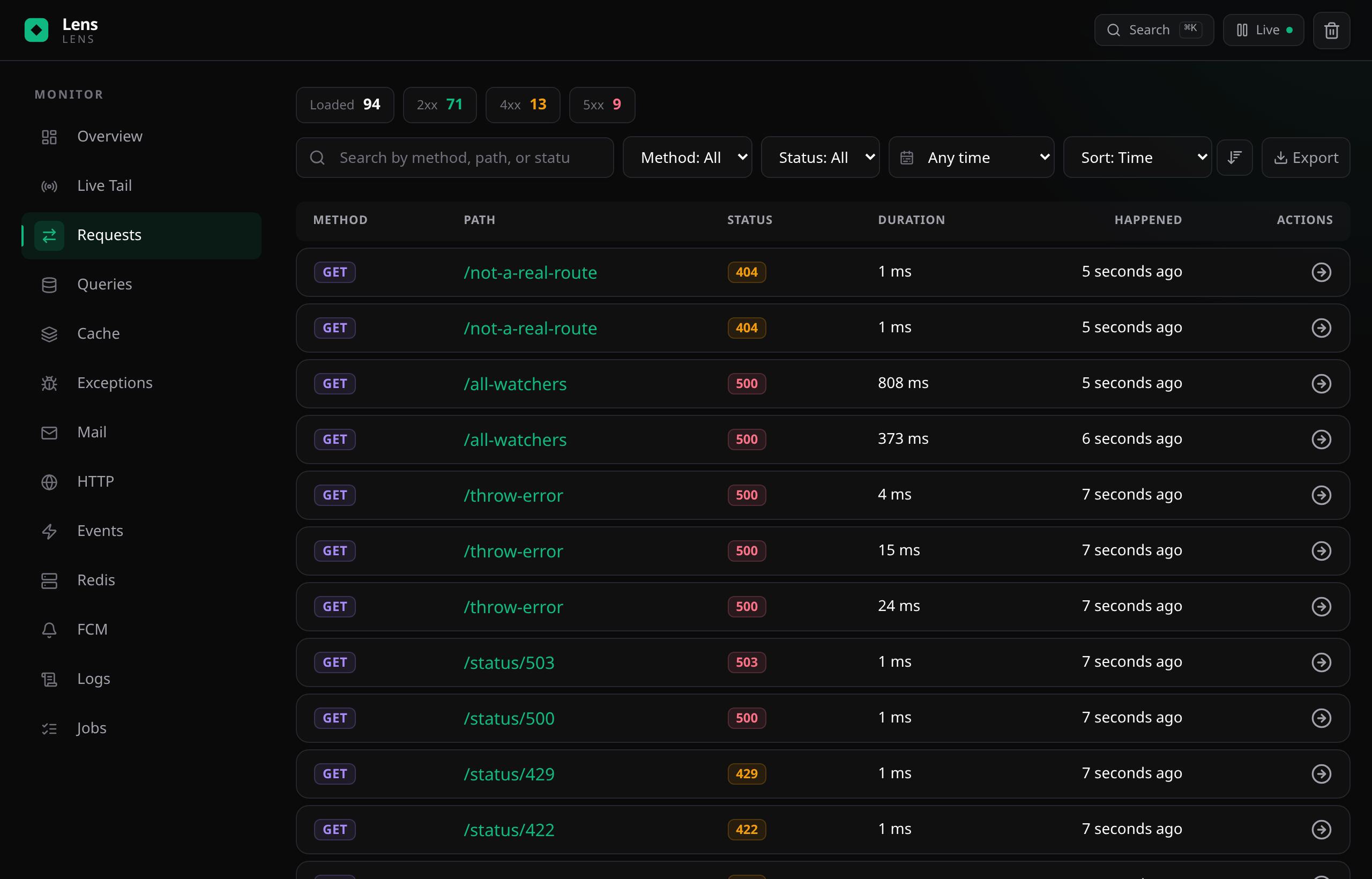The image size is (1372, 879).
Task: Open the Queries section
Action: tap(141, 284)
